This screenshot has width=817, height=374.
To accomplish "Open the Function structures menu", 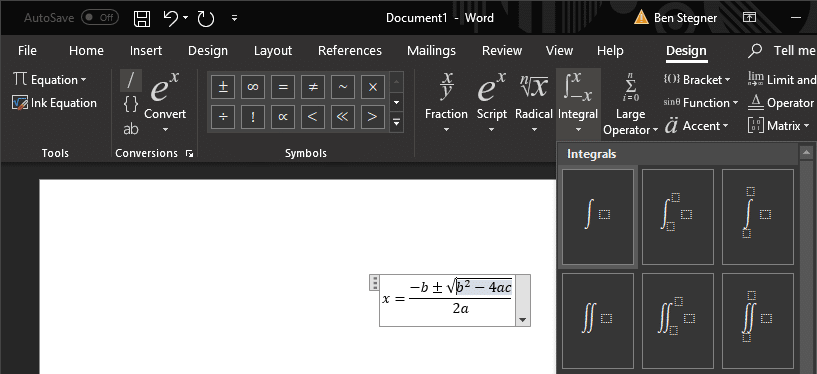I will tap(701, 103).
